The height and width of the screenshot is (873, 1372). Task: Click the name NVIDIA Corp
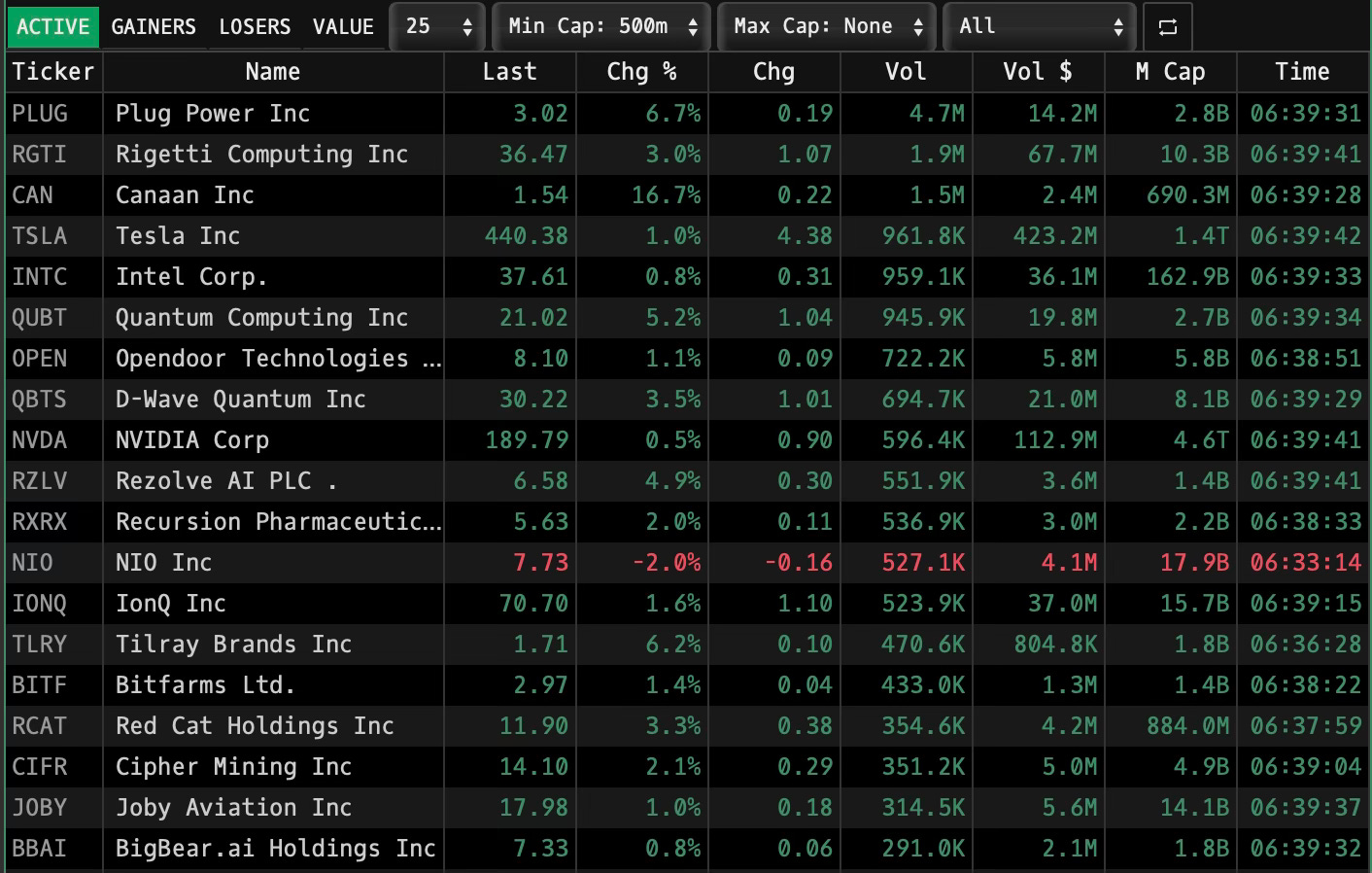(x=192, y=440)
